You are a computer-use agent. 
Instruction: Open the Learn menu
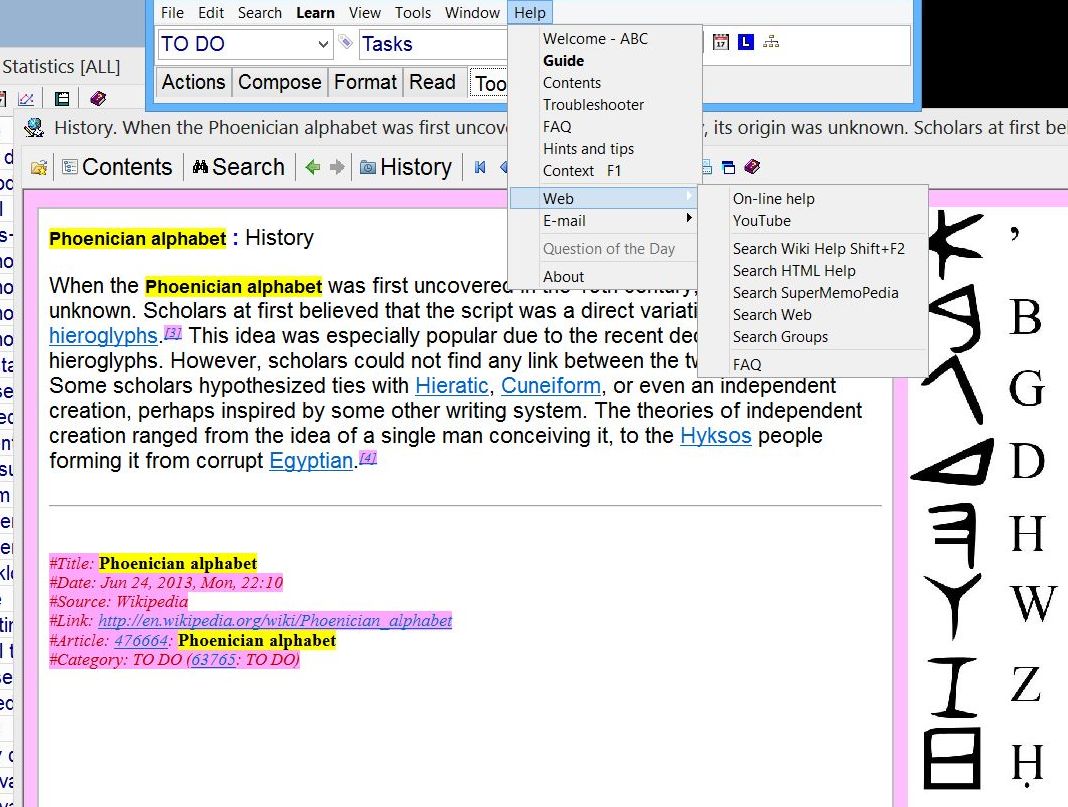315,12
